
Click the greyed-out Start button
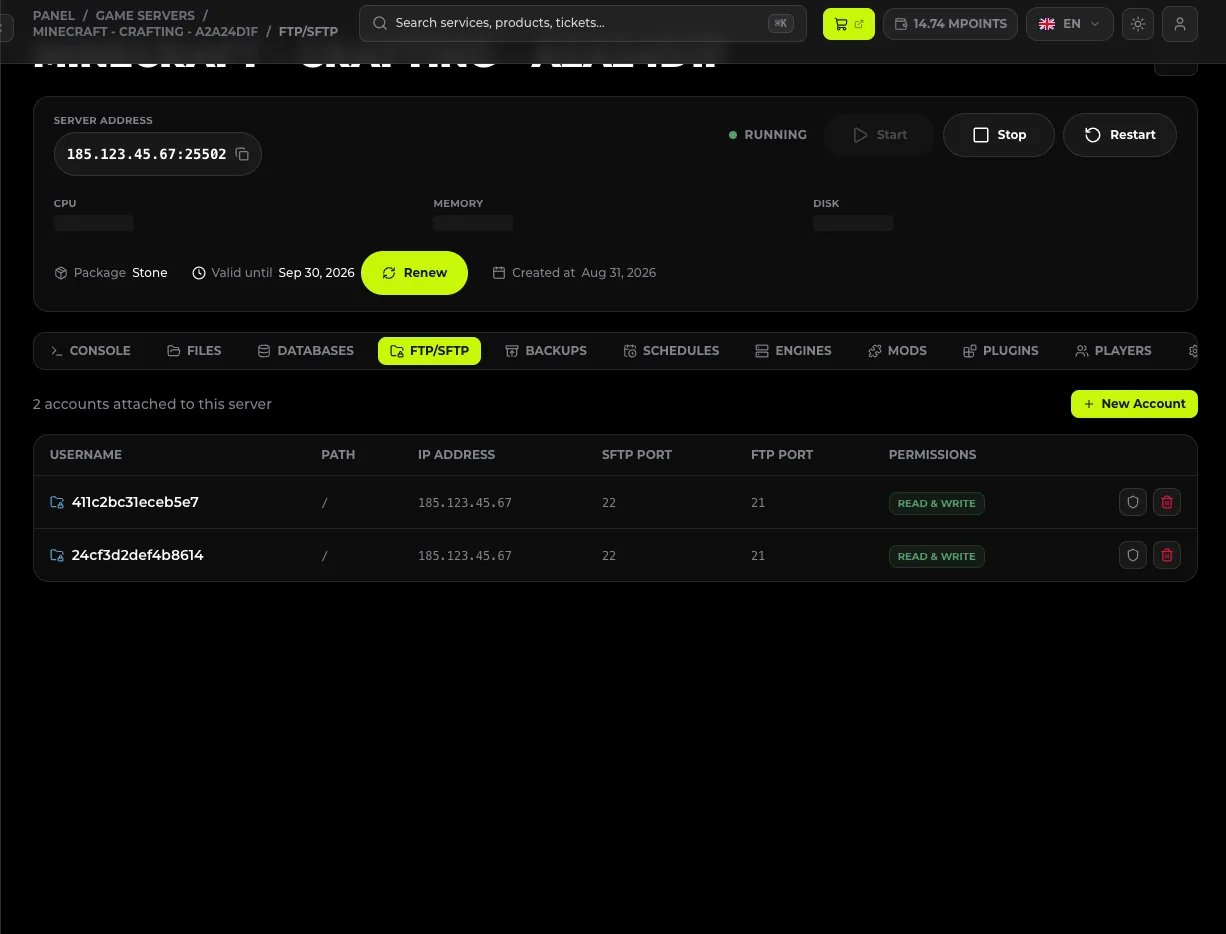pos(880,135)
